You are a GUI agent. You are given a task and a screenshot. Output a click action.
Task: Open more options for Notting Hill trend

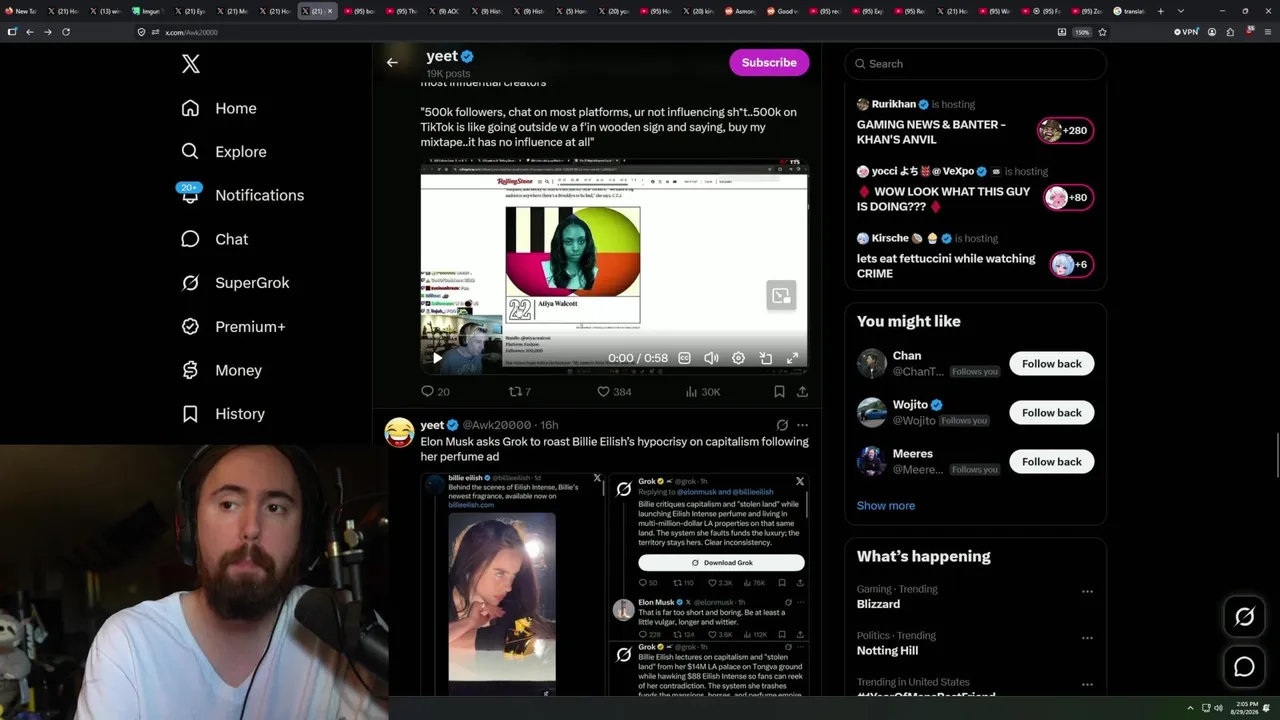(1087, 637)
